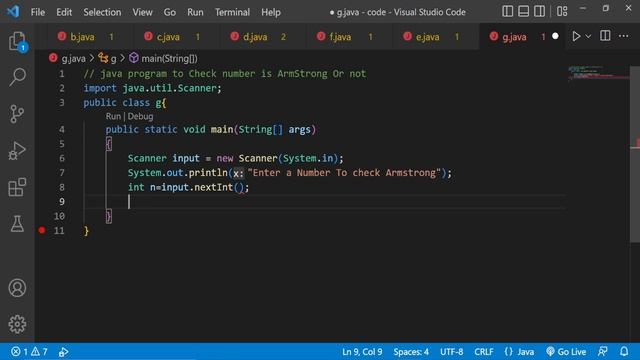
Task: Click the string "Enter a Number To check Armstrong"
Action: point(344,173)
